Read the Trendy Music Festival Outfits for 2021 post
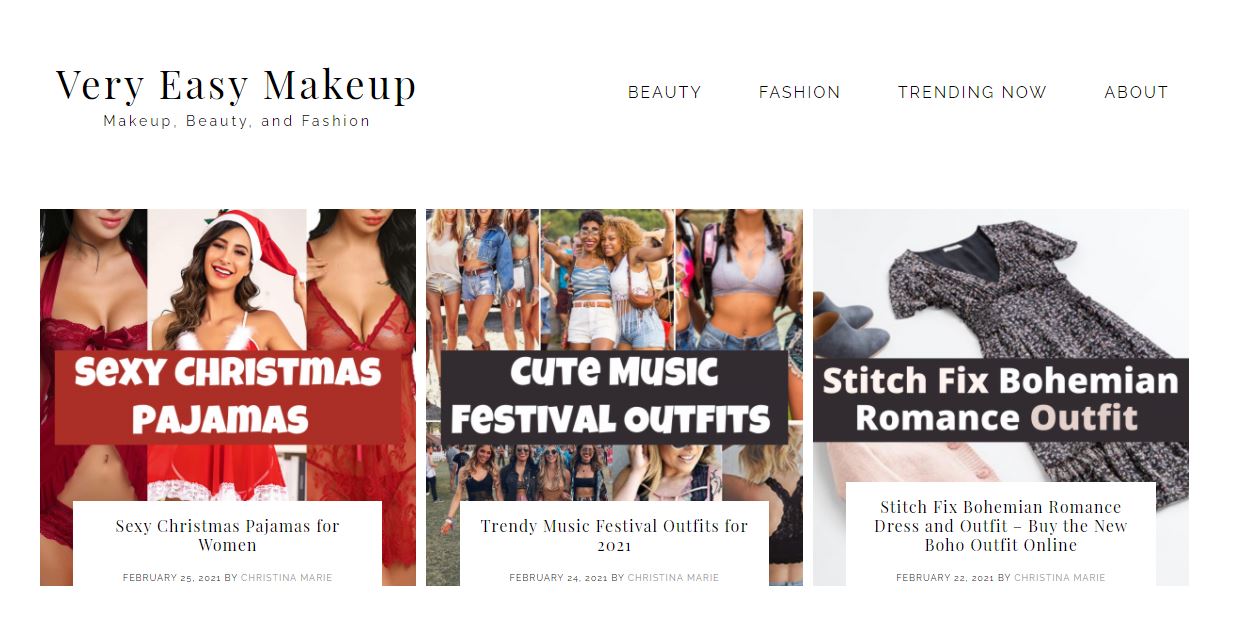 click(x=614, y=535)
